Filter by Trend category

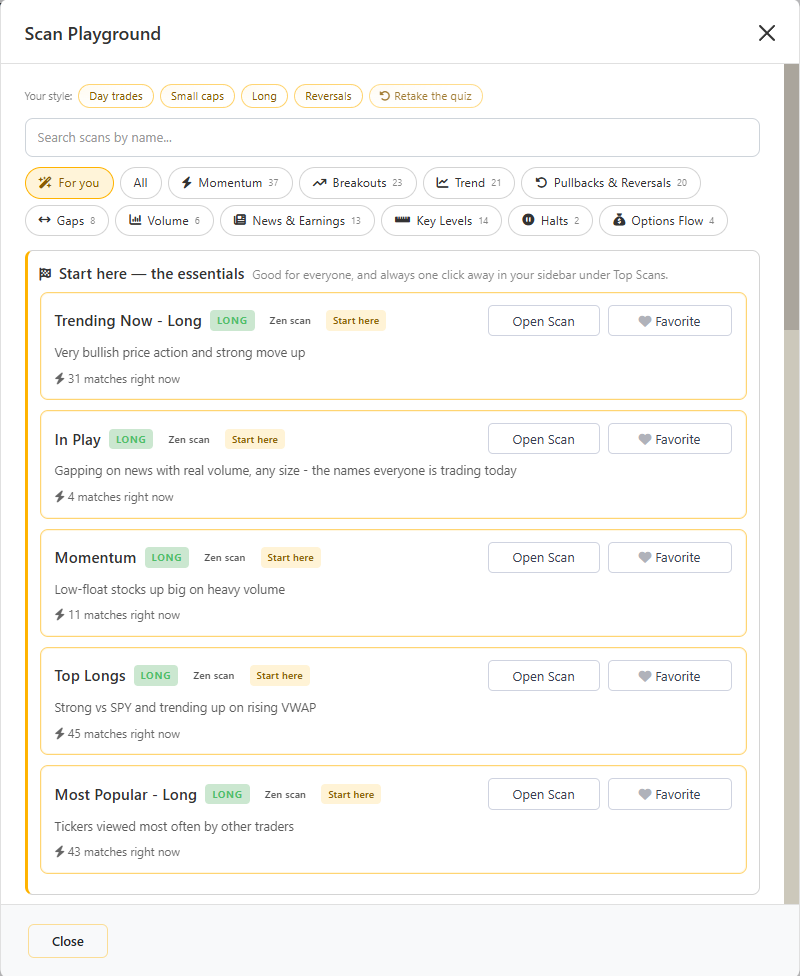tap(469, 183)
